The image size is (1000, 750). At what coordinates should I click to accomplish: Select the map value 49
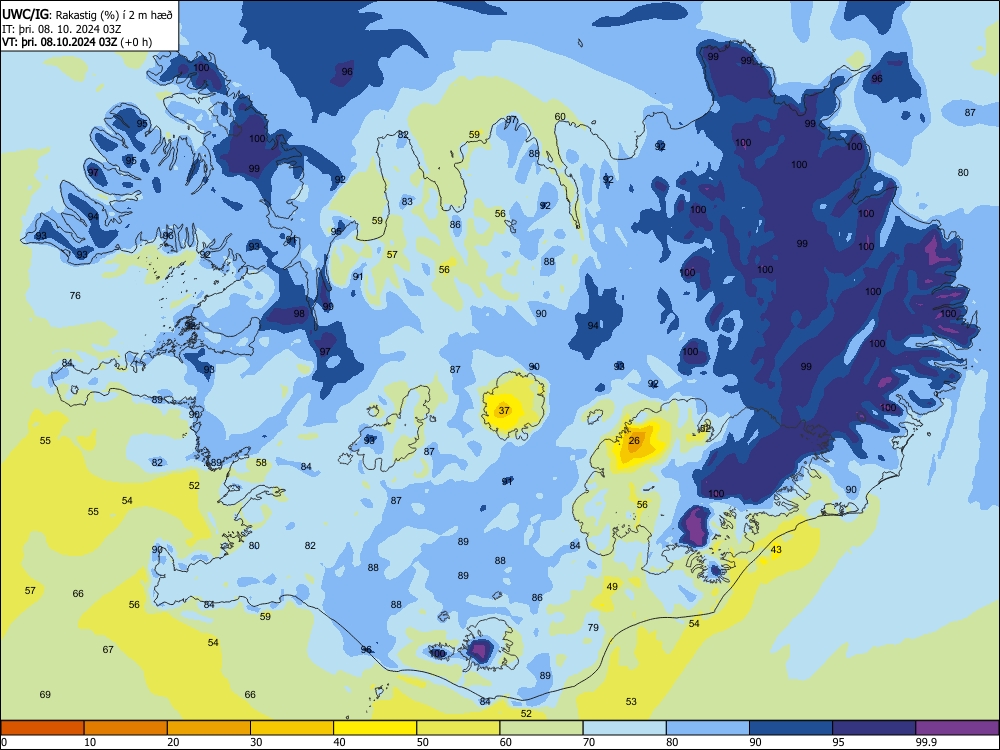pyautogui.click(x=612, y=587)
